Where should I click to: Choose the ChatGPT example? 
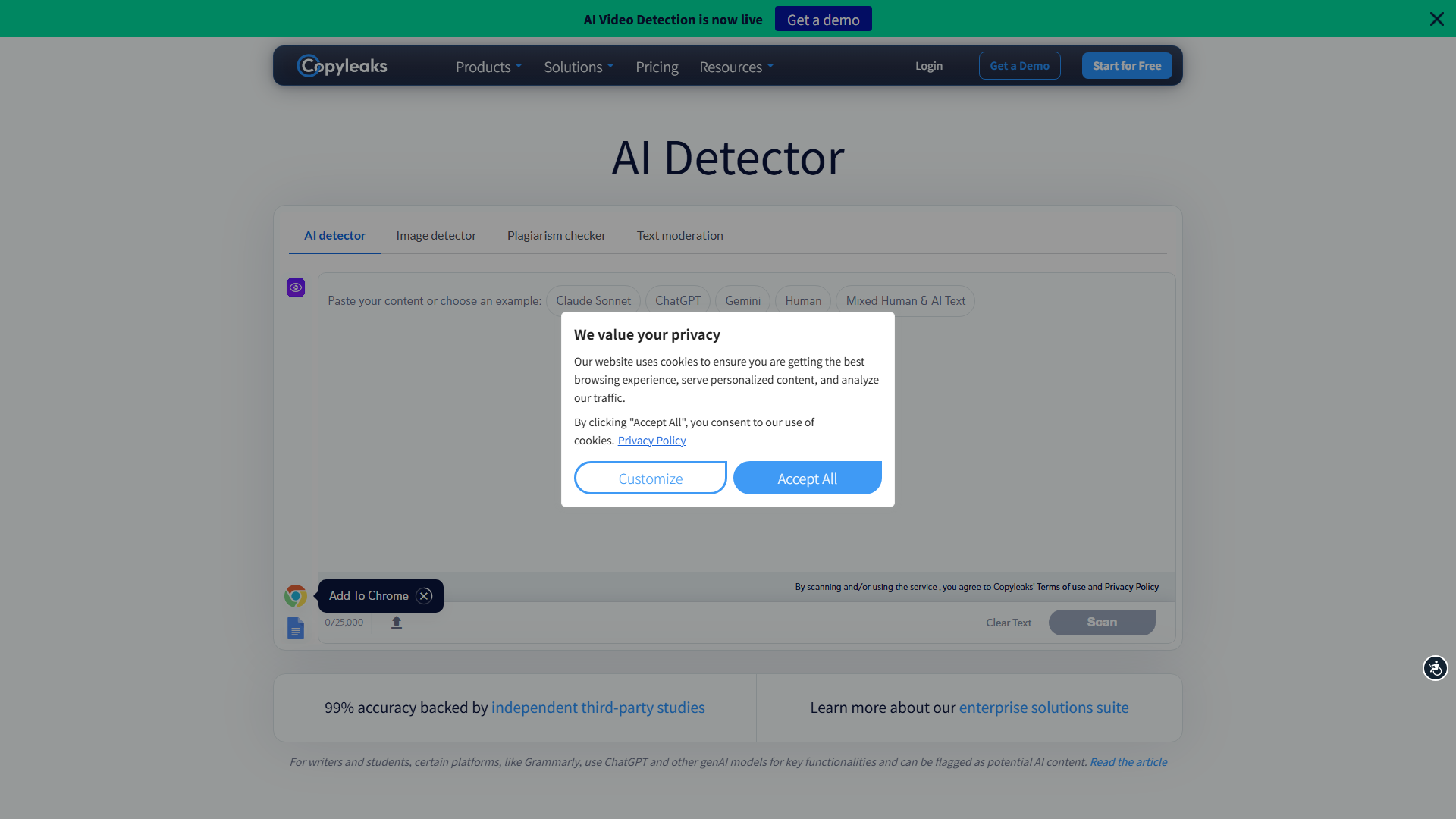coord(678,301)
